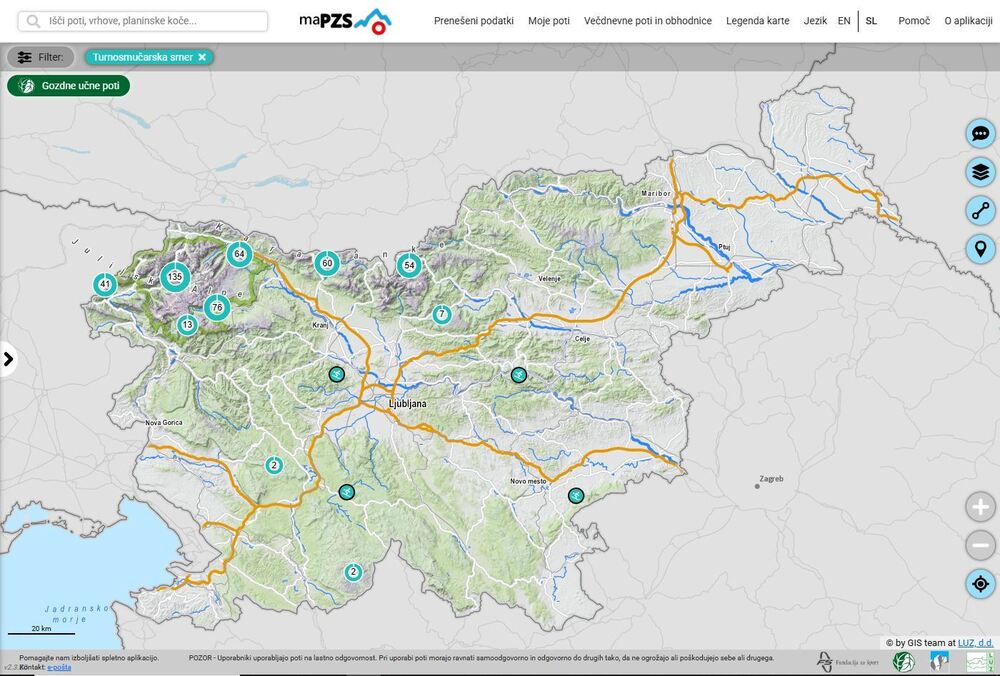Click the maPZS logo

pos(345,21)
